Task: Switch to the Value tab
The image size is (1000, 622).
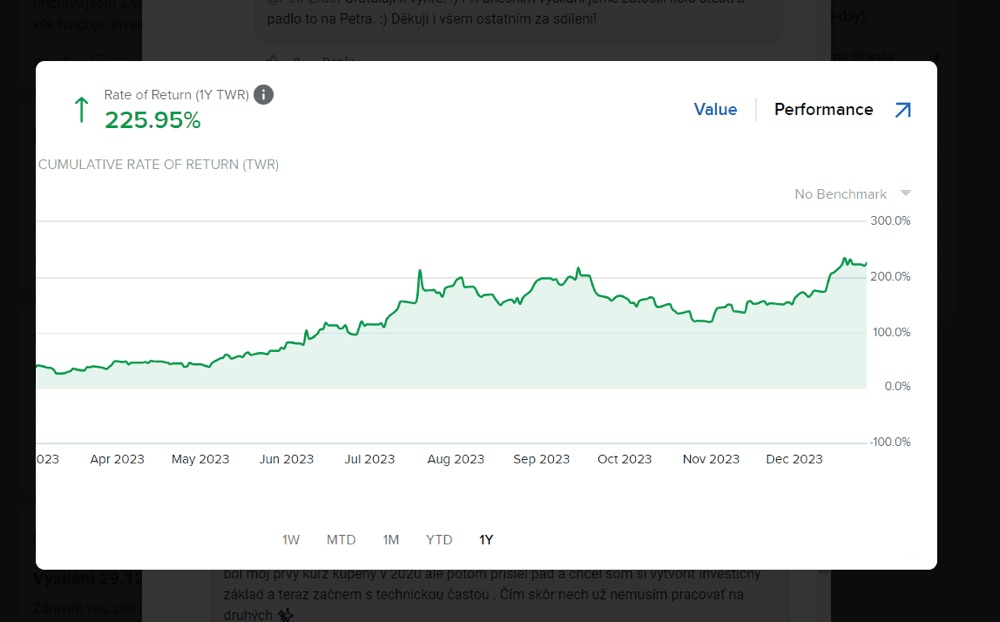Action: [x=715, y=110]
